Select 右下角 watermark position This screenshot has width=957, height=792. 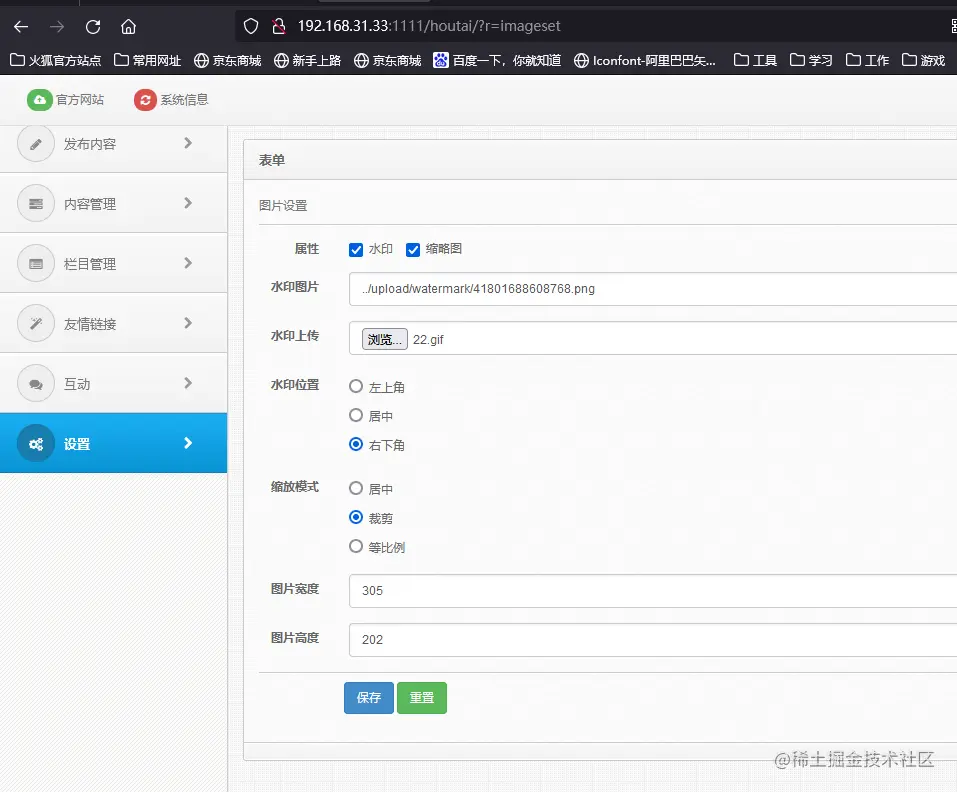click(x=356, y=444)
